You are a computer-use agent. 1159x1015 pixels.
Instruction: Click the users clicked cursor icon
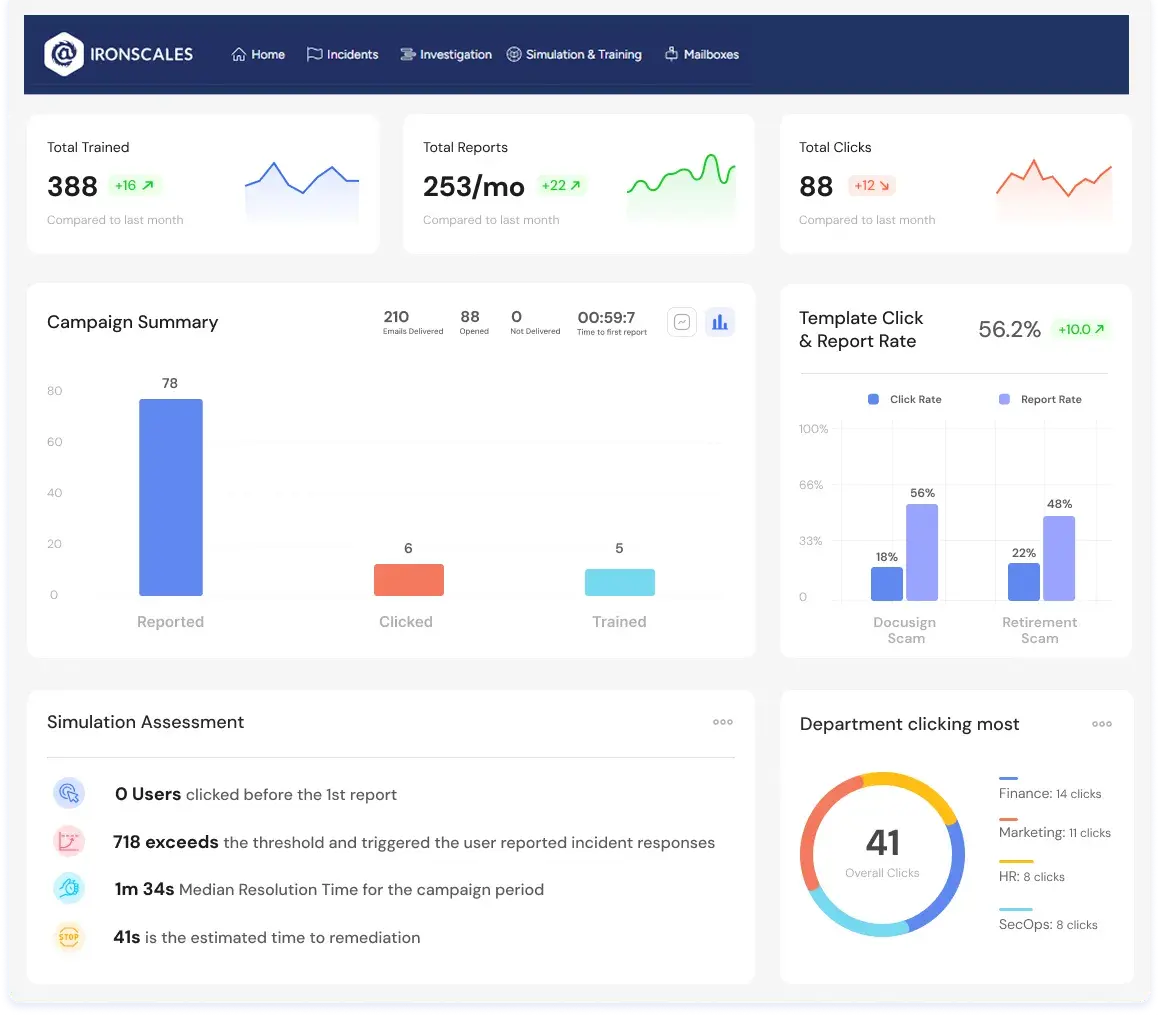click(x=69, y=794)
